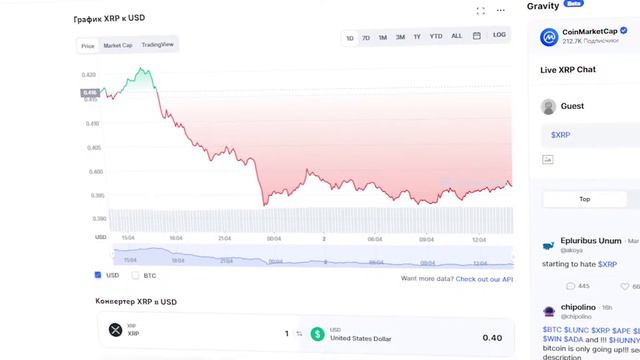Toggle the LOG scale button

click(499, 35)
